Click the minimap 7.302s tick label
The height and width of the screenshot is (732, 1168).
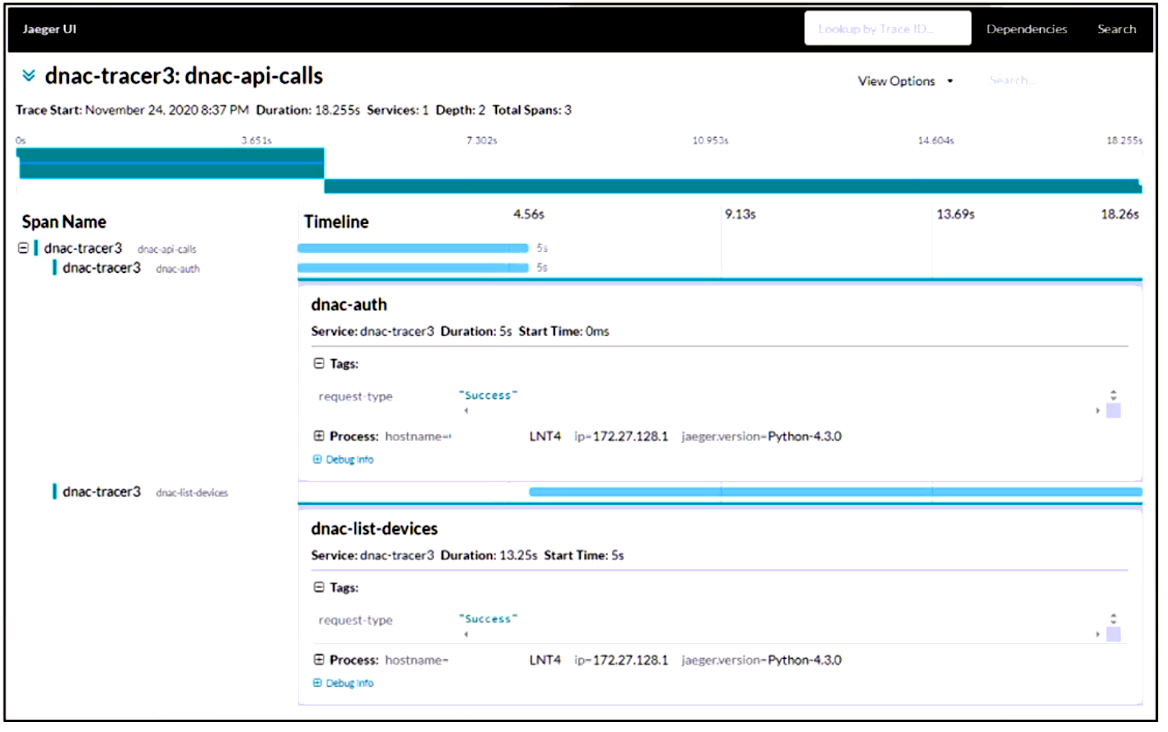[482, 140]
